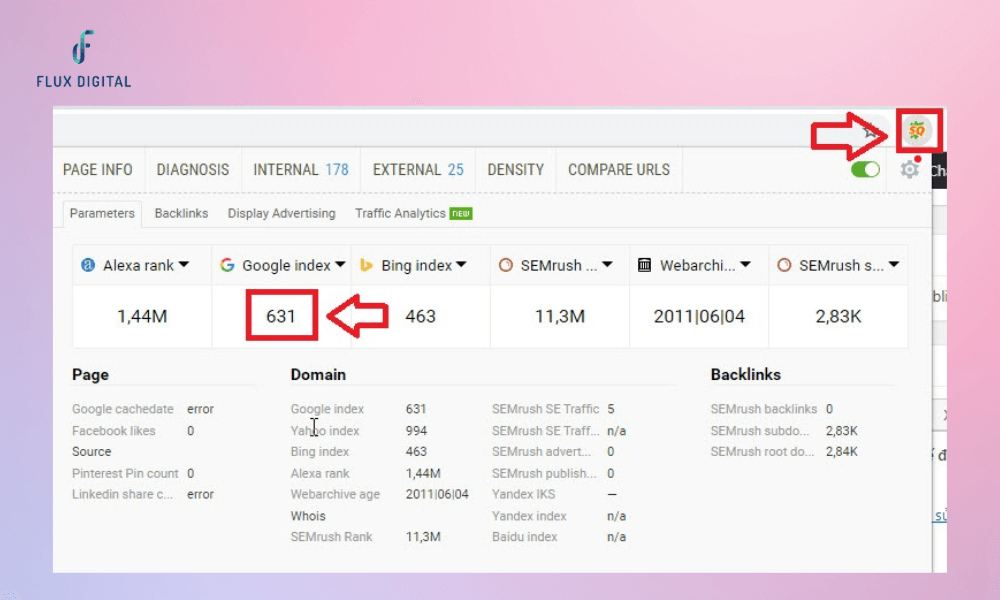The image size is (1000, 600).
Task: Click the 463 Bing index value in table
Action: point(420,316)
